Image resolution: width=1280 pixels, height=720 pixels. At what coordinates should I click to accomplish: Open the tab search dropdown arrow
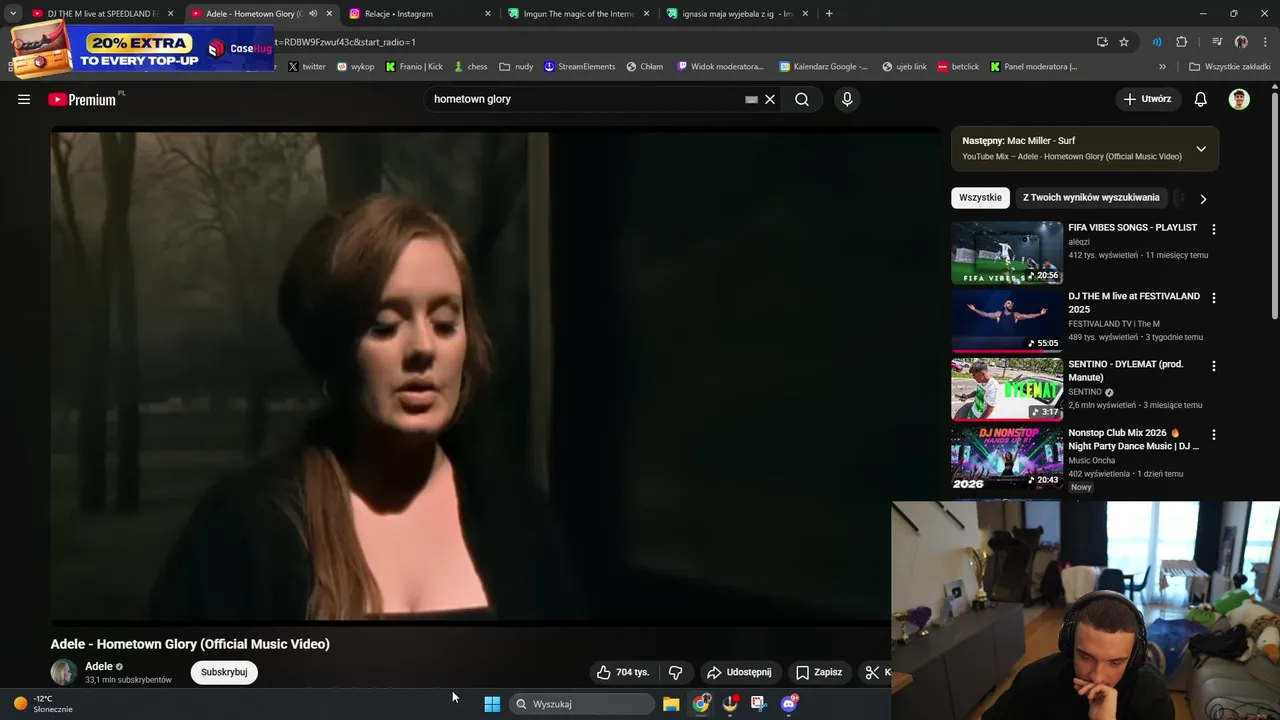tap(13, 14)
